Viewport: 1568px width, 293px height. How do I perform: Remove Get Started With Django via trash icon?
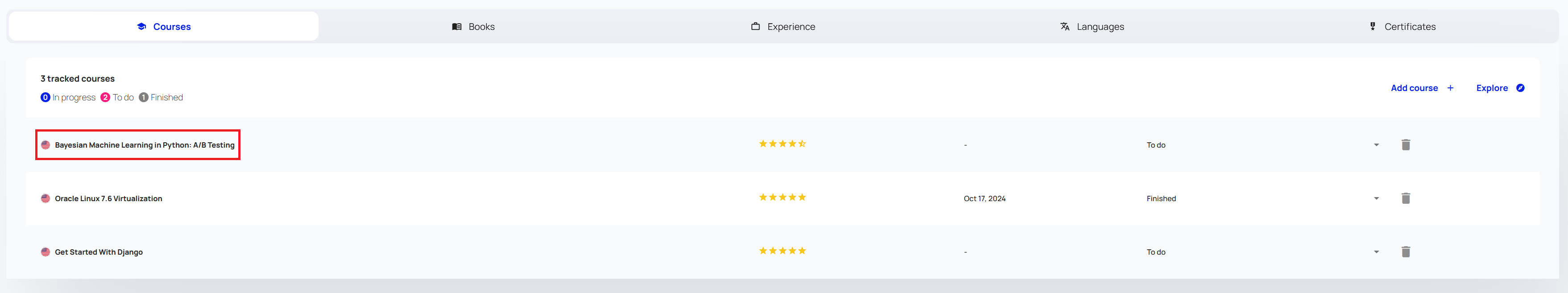1406,252
